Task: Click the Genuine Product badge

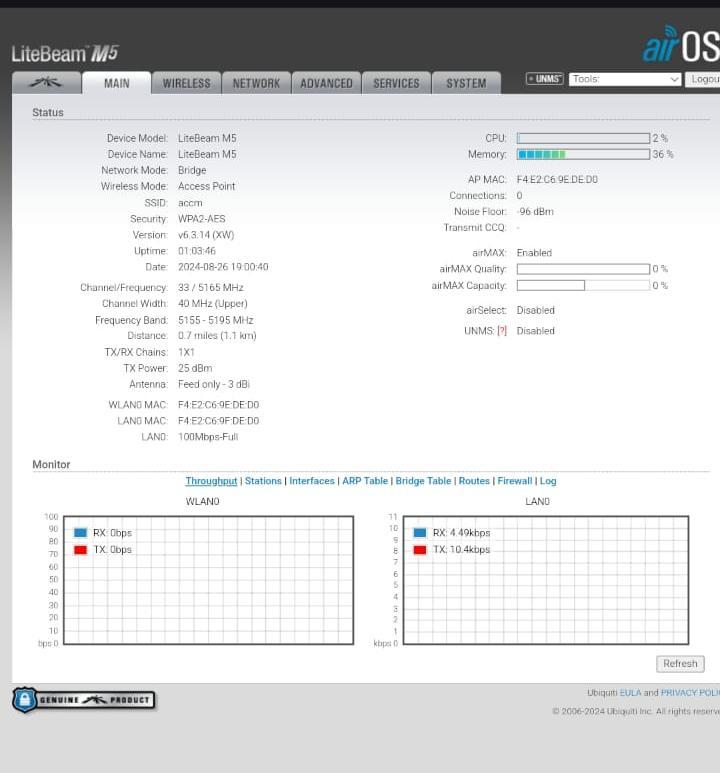Action: click(84, 700)
